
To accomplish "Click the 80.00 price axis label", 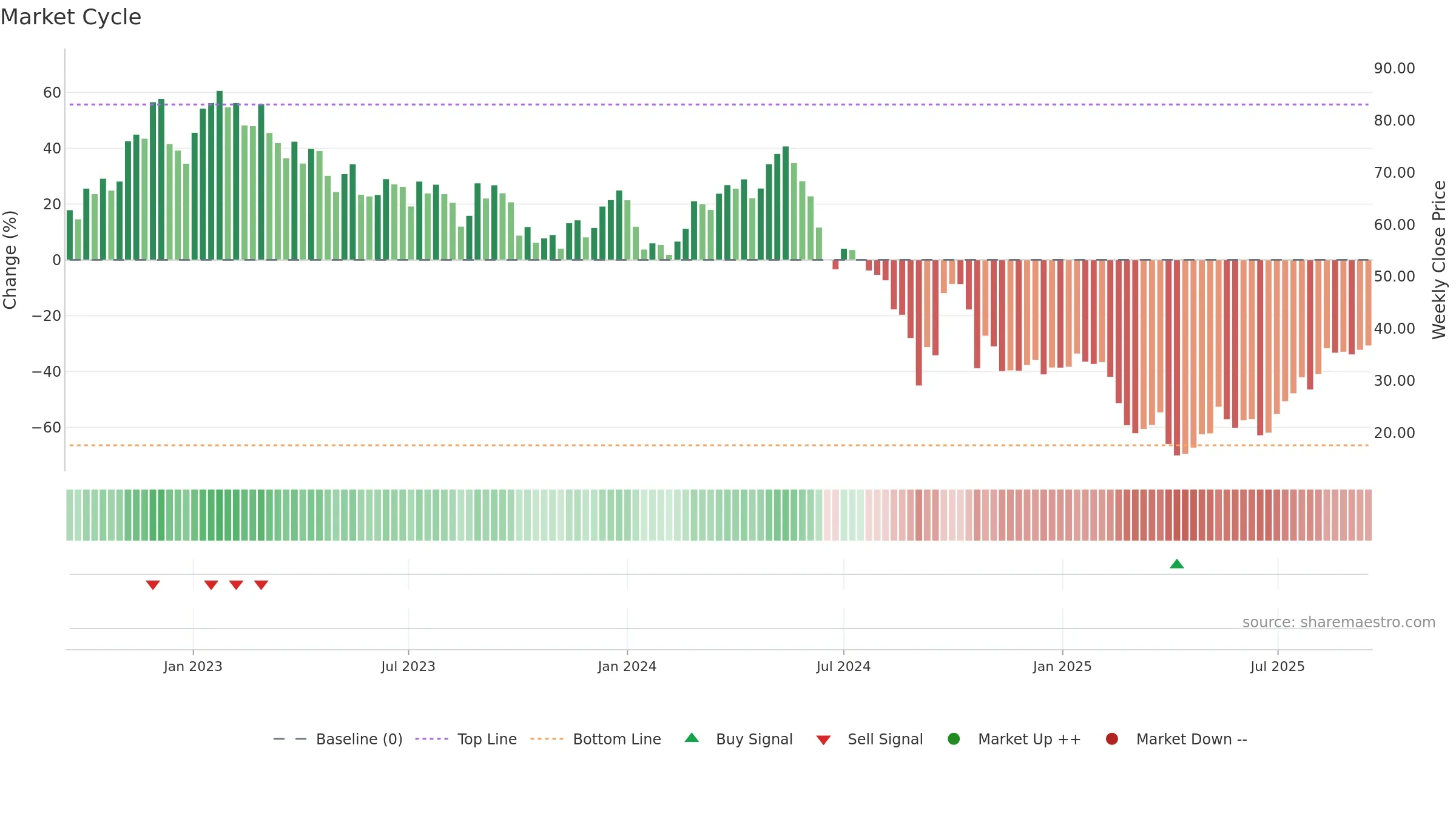I will click(1394, 121).
